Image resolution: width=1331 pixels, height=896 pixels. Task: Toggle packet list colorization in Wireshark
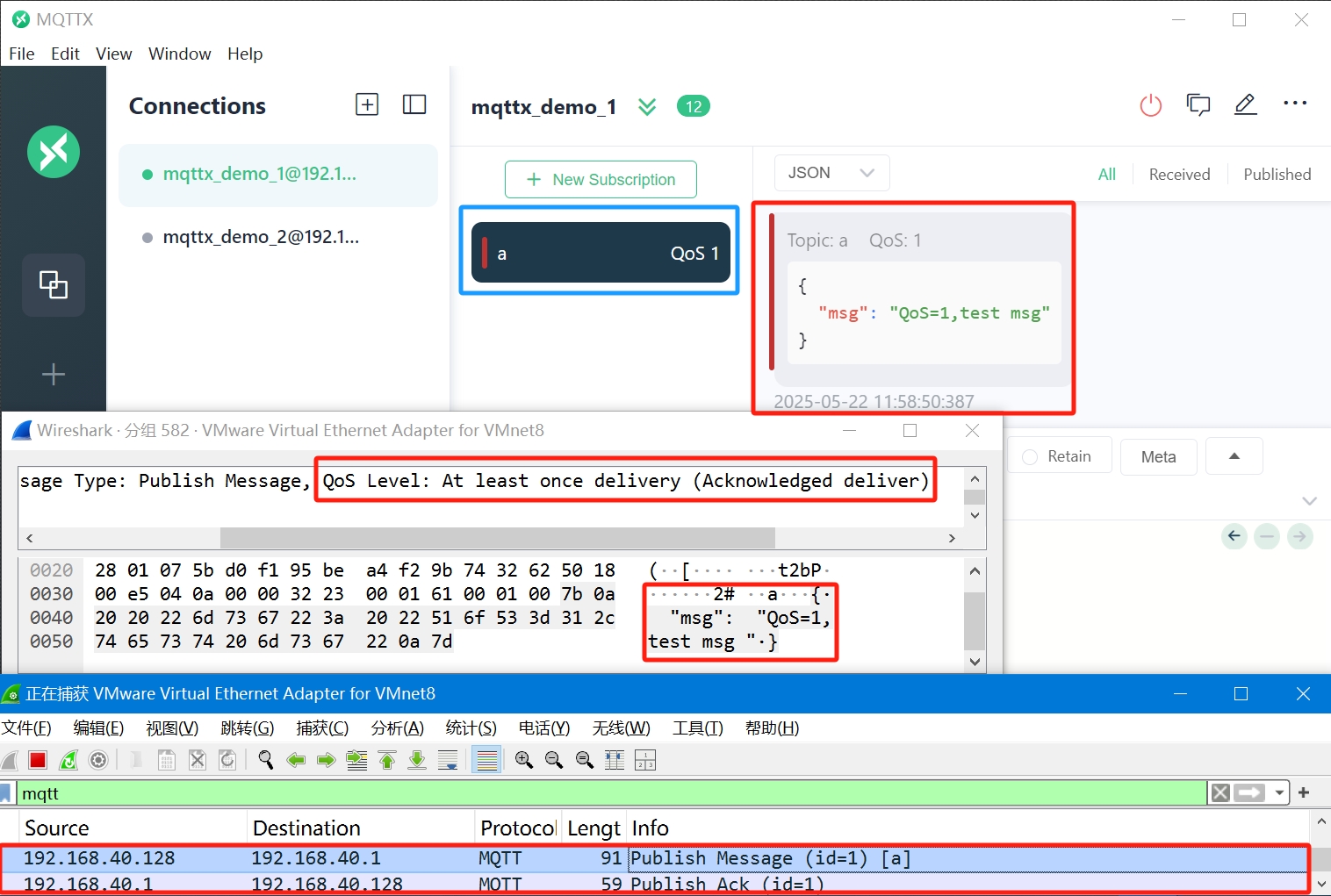click(486, 760)
